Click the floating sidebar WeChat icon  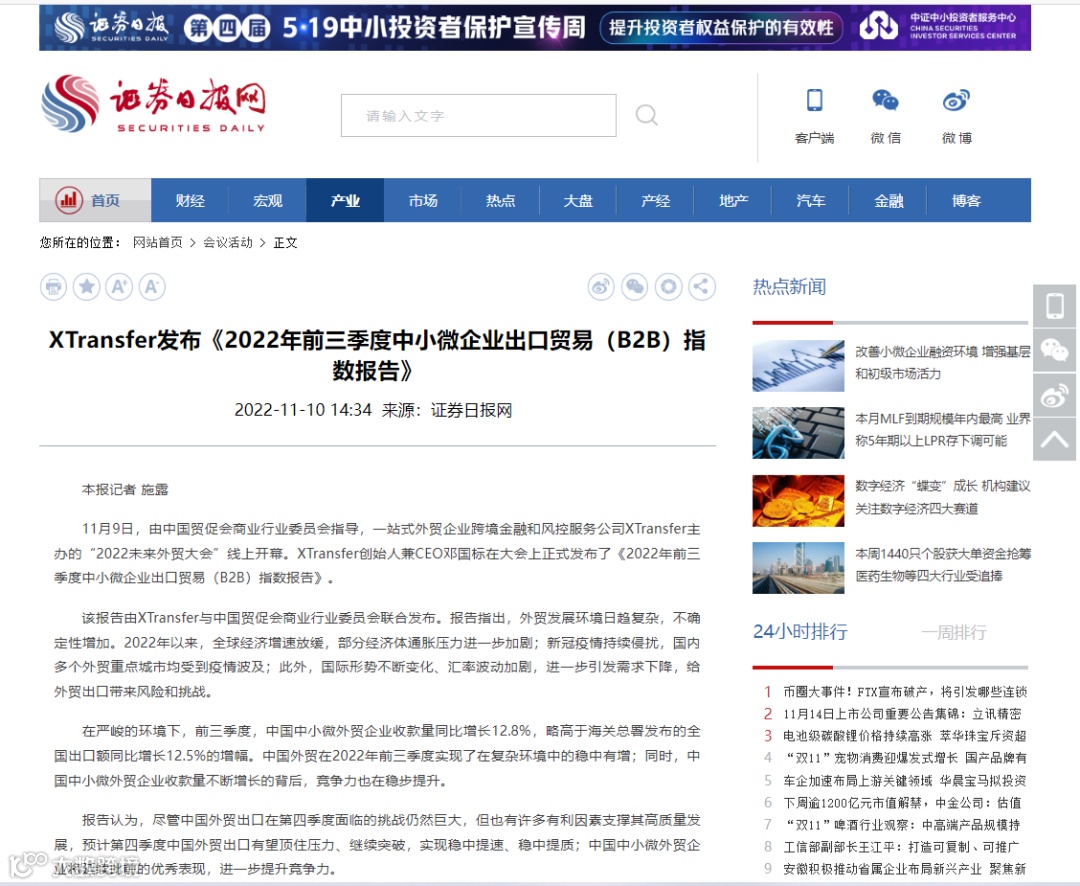click(1055, 351)
